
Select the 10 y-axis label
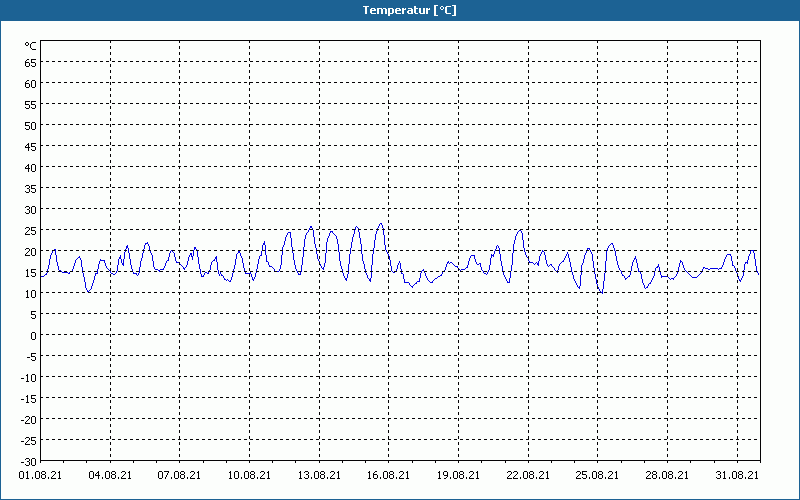coord(31,294)
